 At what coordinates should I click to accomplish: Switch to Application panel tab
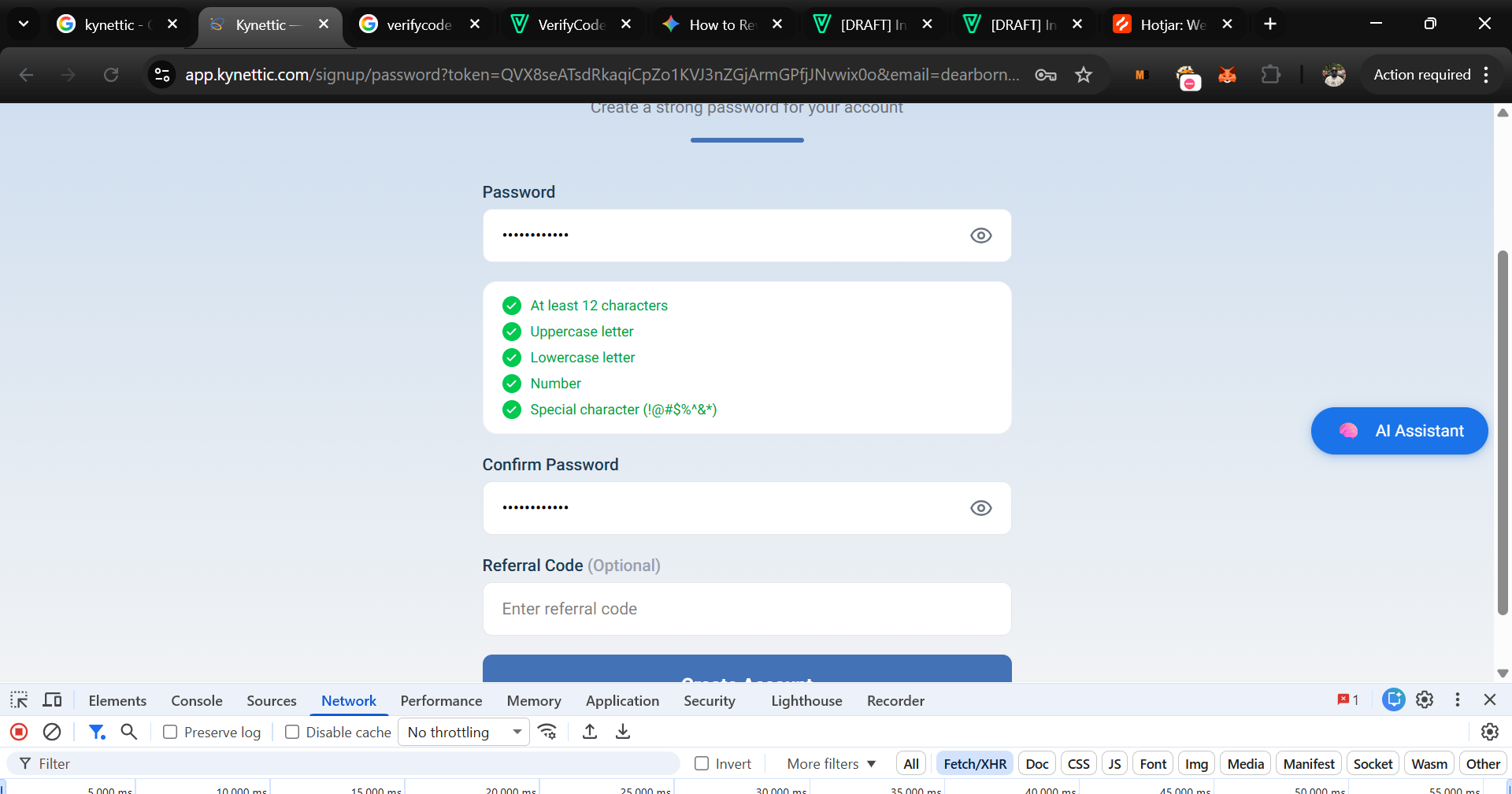point(622,700)
